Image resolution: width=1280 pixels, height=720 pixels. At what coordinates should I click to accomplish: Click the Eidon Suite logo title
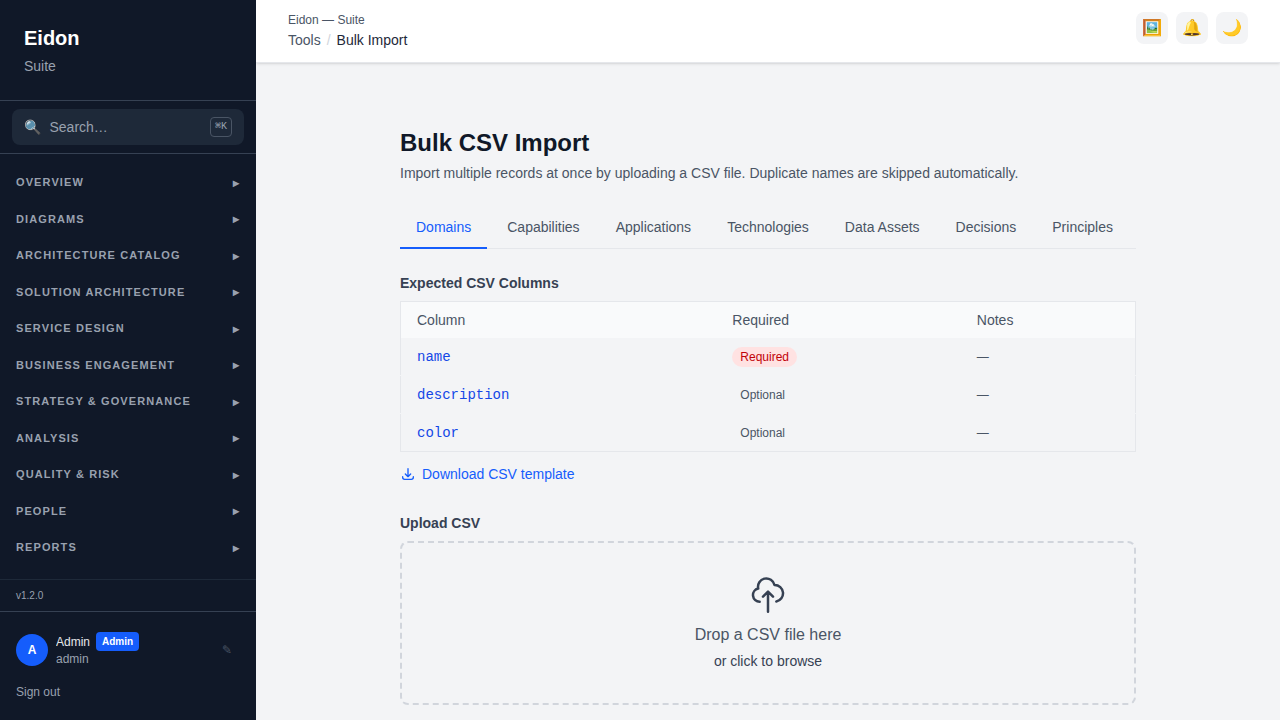[52, 38]
